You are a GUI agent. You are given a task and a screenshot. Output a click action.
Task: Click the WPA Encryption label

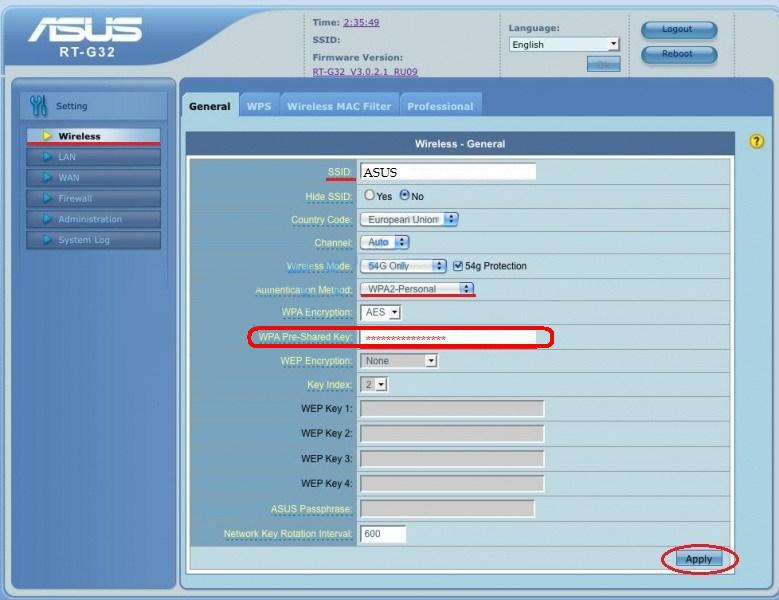316,312
